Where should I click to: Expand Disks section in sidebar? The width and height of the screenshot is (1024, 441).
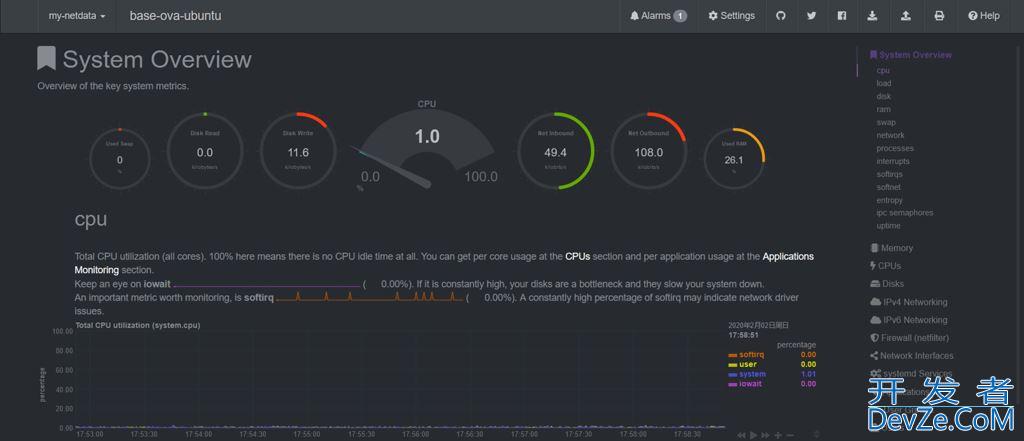888,284
